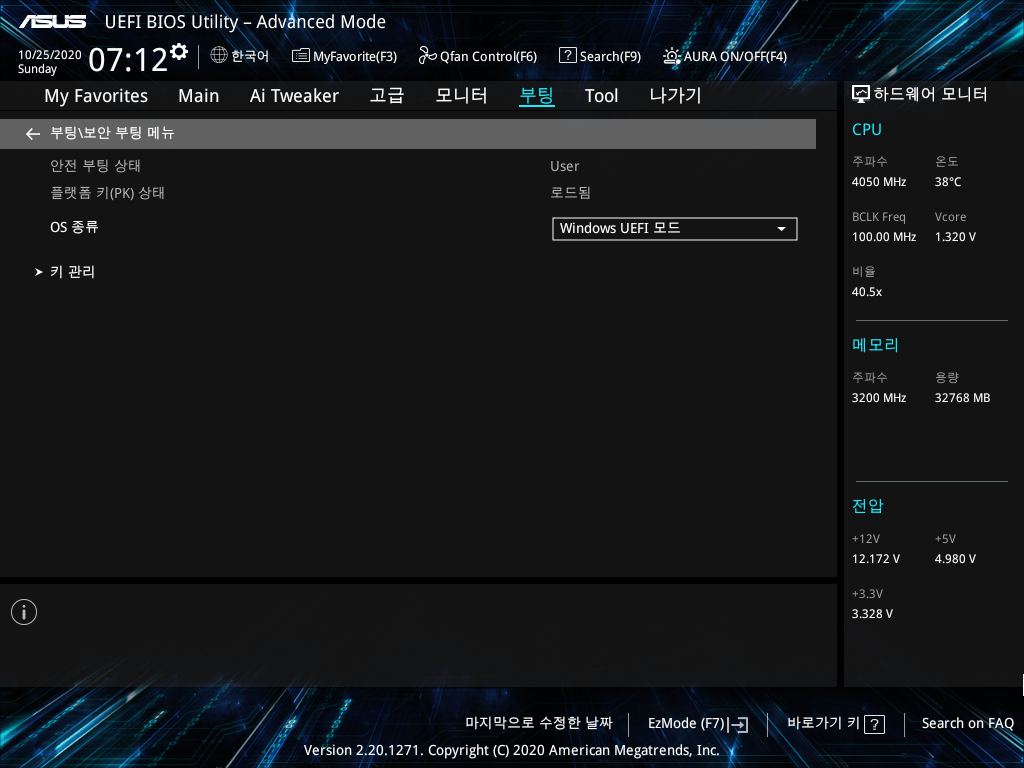Open OS 종류 Windows UEFI 모드 dropdown
The height and width of the screenshot is (768, 1024).
tap(675, 229)
